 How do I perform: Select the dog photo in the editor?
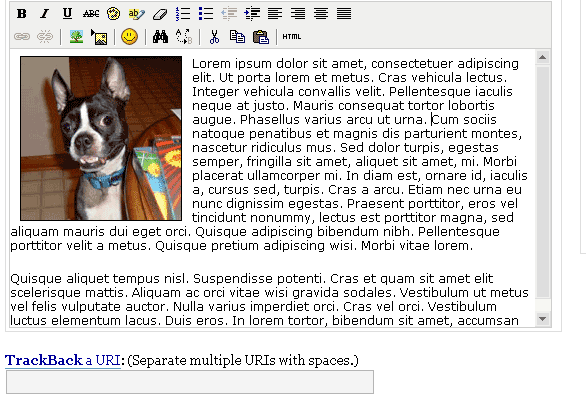[101, 138]
